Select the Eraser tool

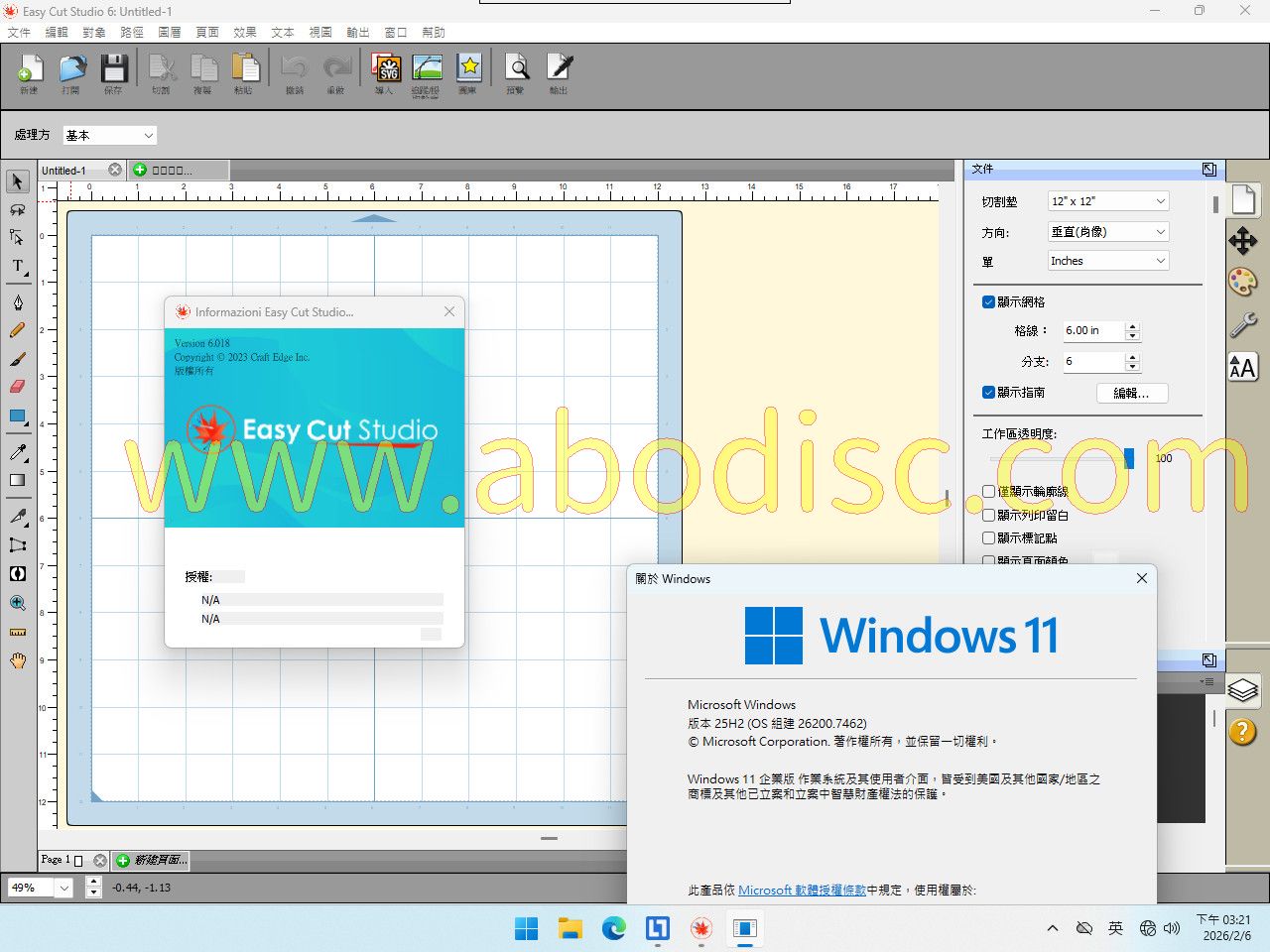(18, 387)
